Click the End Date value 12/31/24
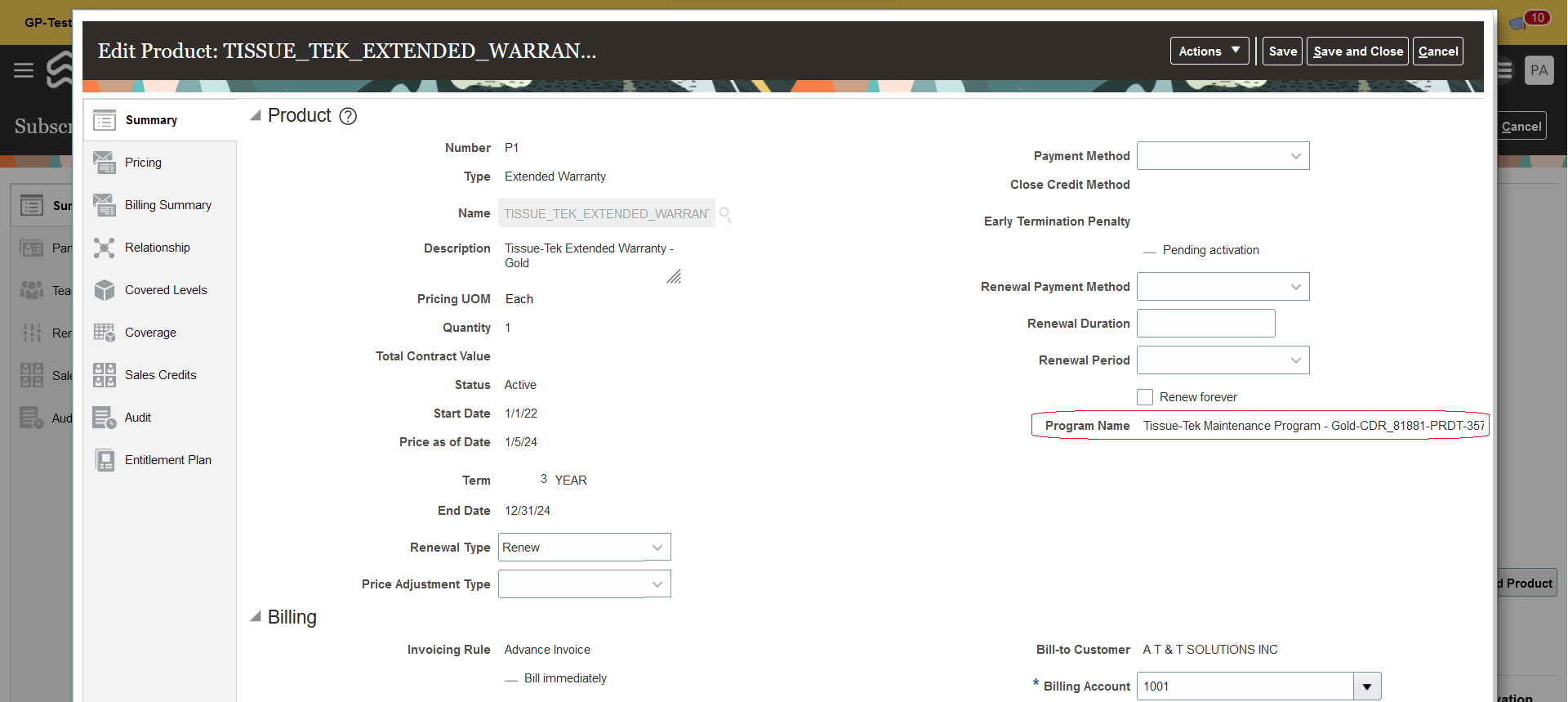Screen dimensions: 1568x702 (528, 511)
